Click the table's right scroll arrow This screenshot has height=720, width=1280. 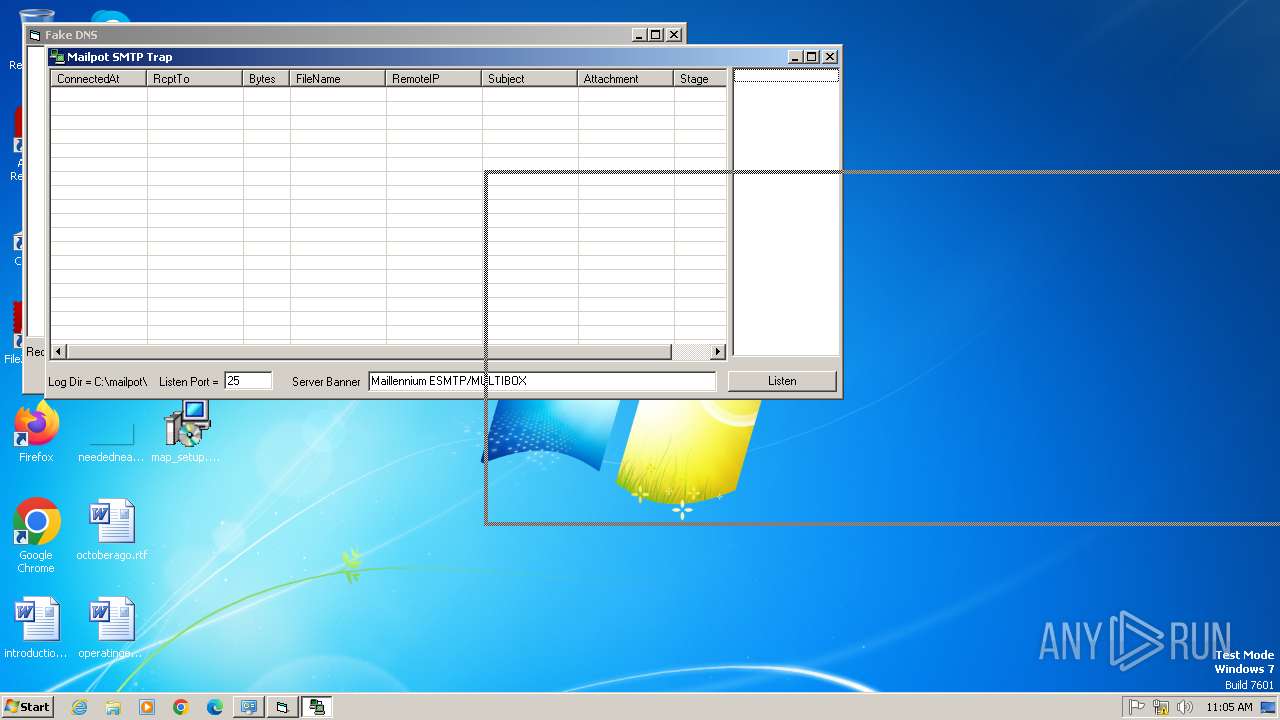click(717, 352)
